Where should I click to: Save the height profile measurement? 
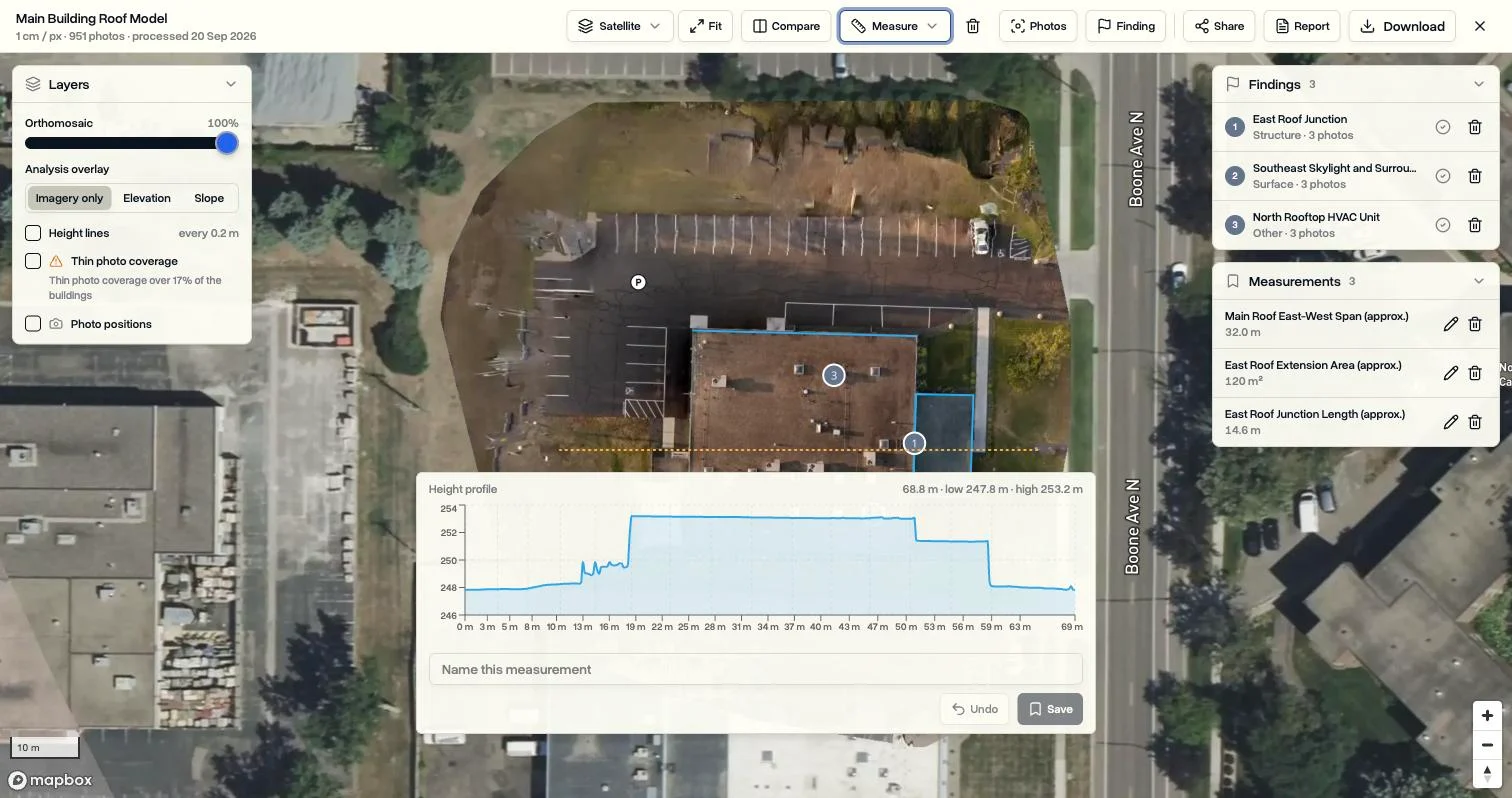[1050, 709]
